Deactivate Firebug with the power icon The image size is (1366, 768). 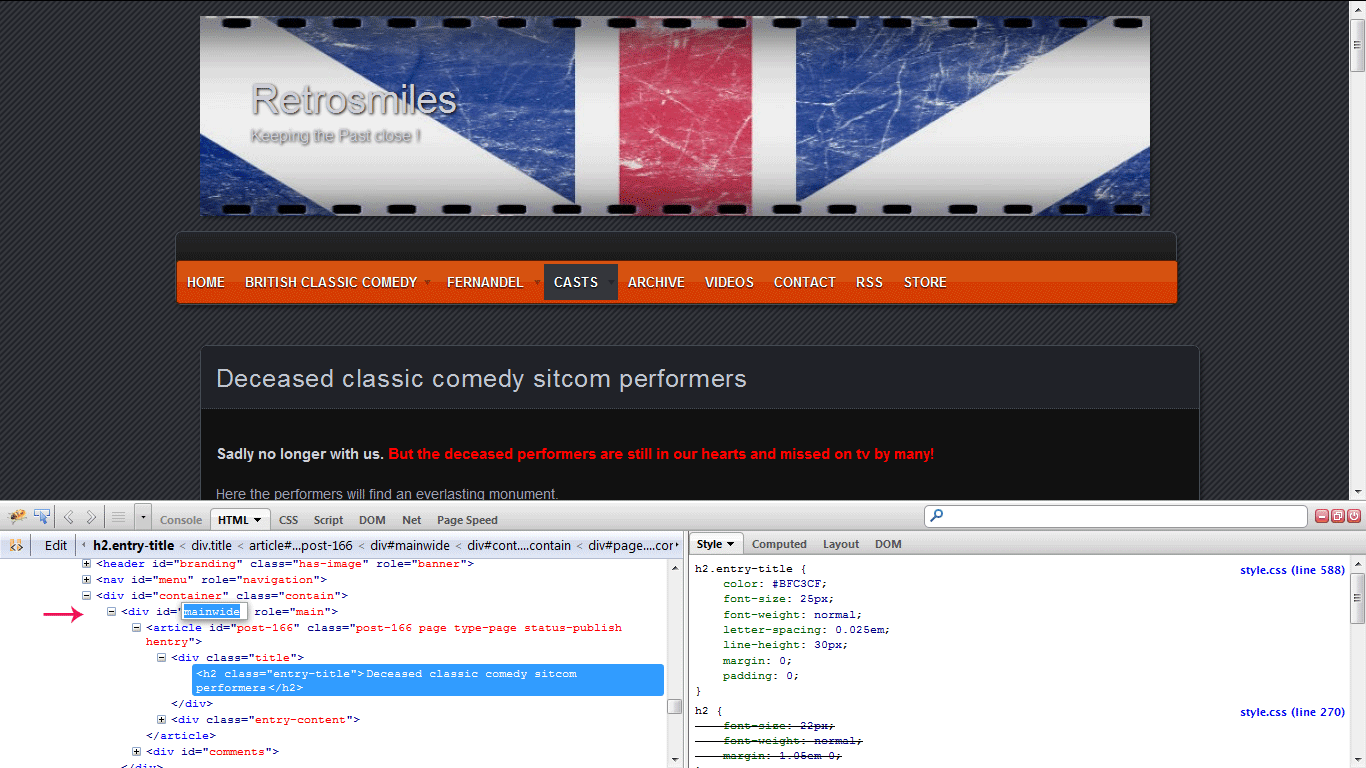coord(1354,516)
